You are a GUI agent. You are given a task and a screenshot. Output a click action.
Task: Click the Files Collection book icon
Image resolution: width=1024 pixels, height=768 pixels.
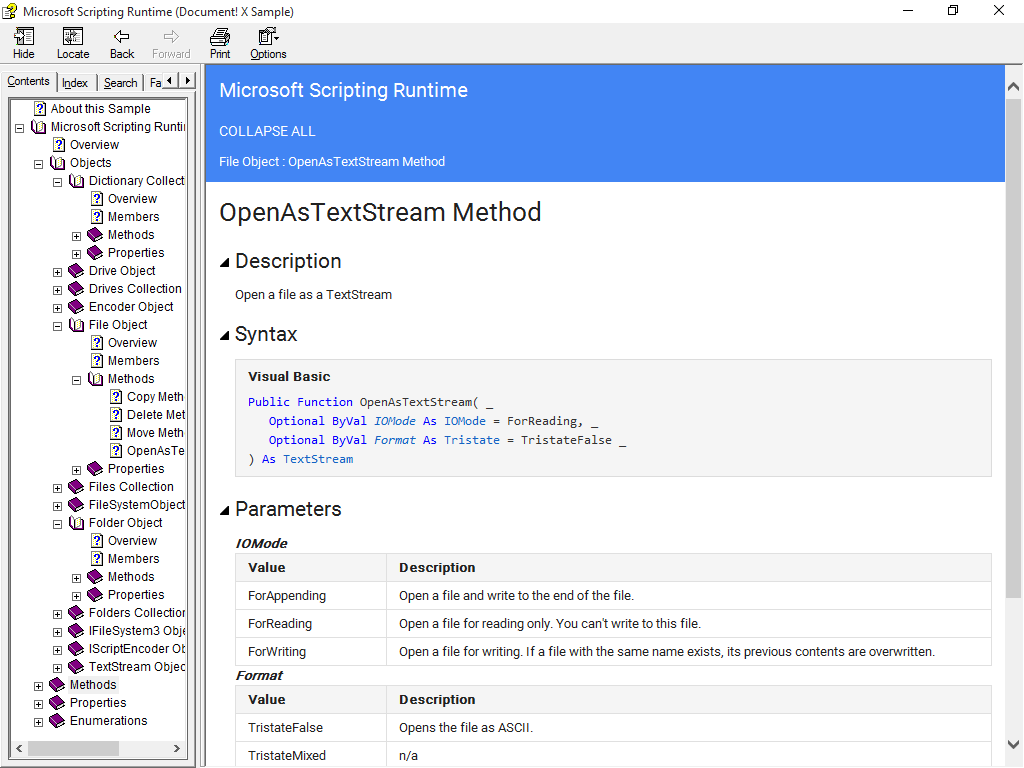click(x=76, y=487)
